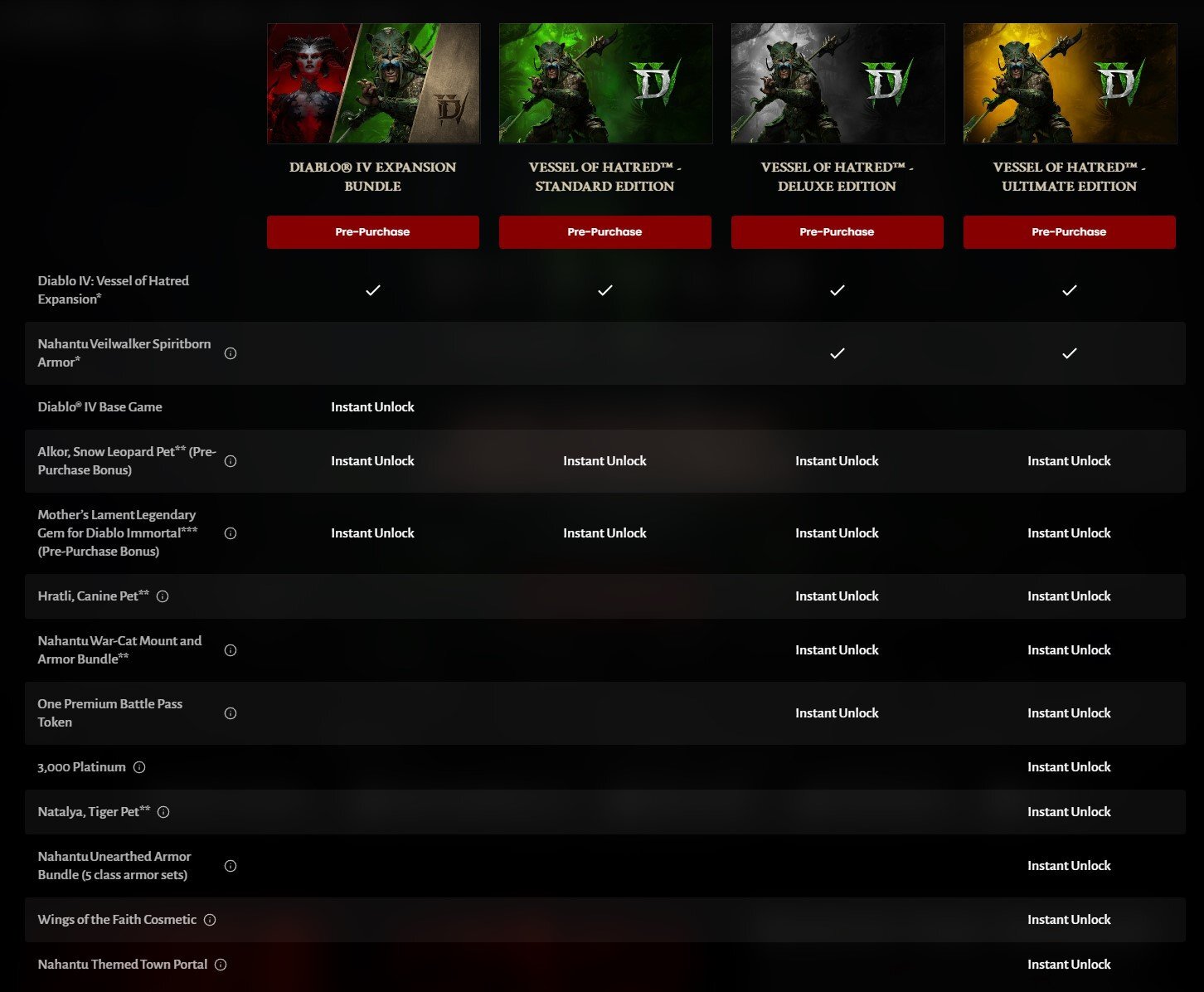Open info icon for Nahantu Veilwalker Spiritborn Armor
1204x992 pixels.
click(231, 353)
